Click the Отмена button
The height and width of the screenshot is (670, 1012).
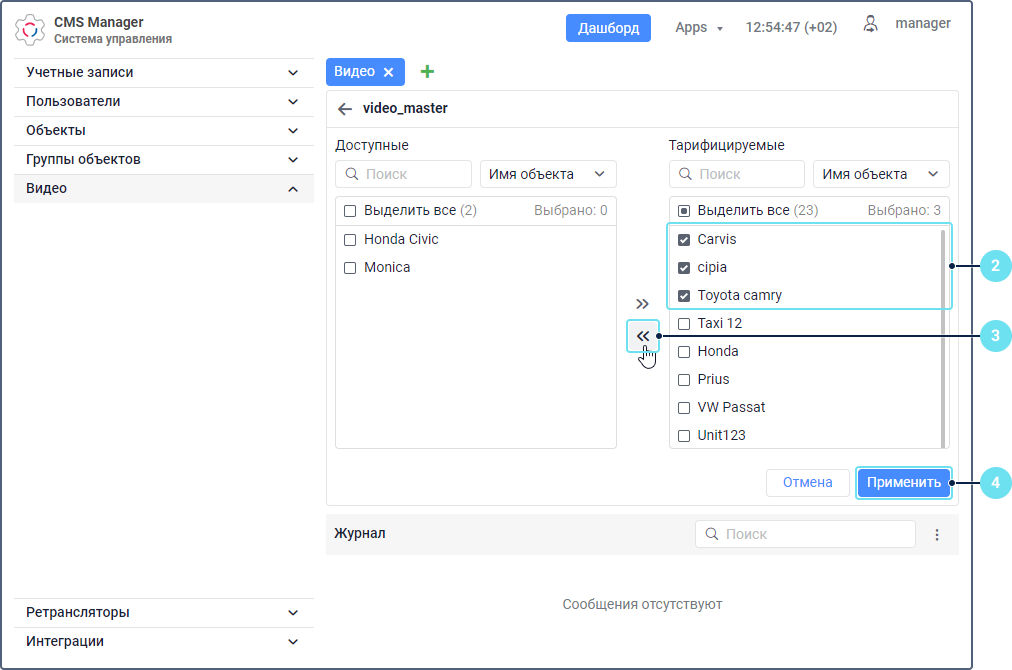pyautogui.click(x=808, y=483)
